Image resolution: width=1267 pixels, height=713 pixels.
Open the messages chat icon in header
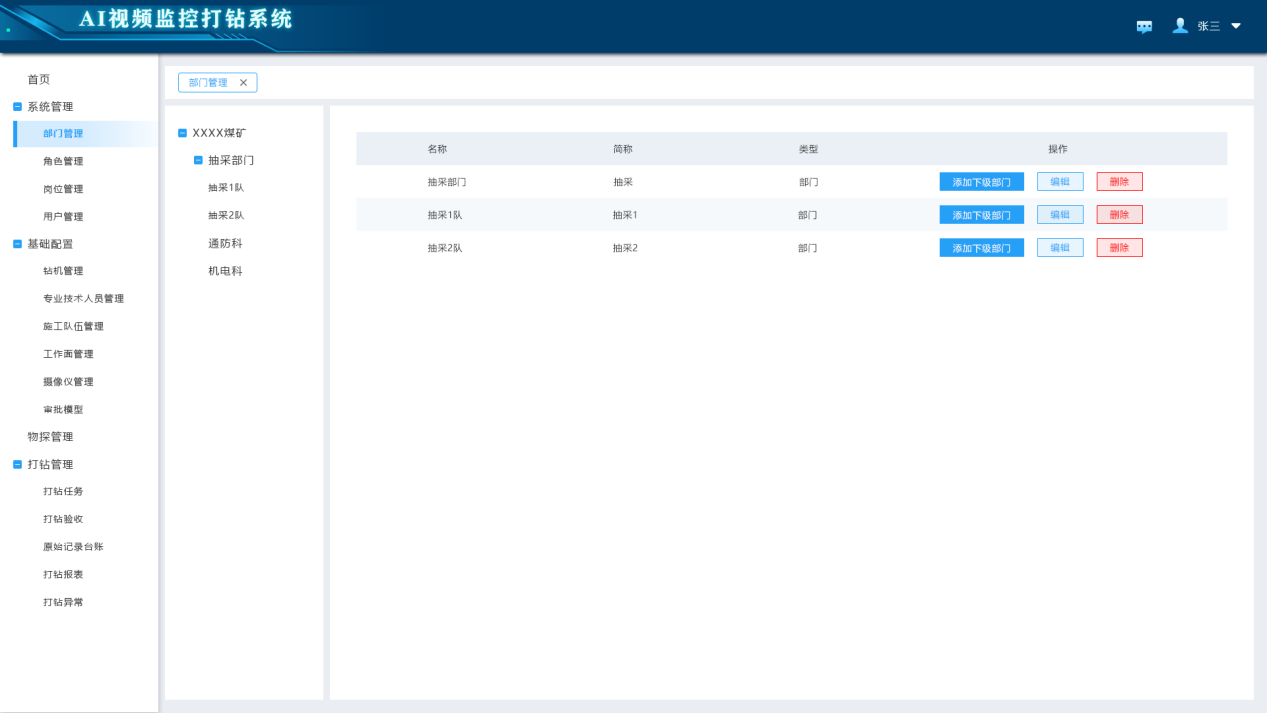click(x=1144, y=27)
